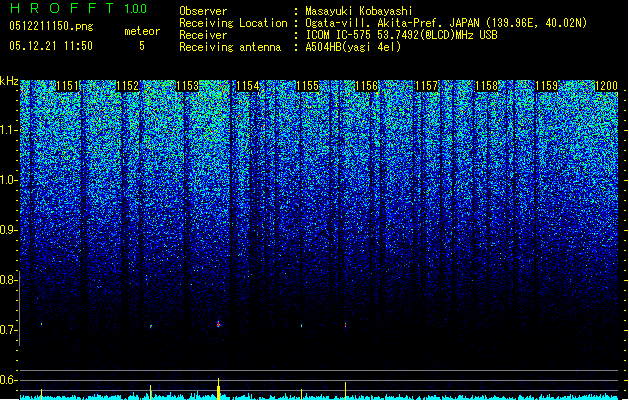Click the HROFFT 1.0.0 title text

(x=79, y=8)
